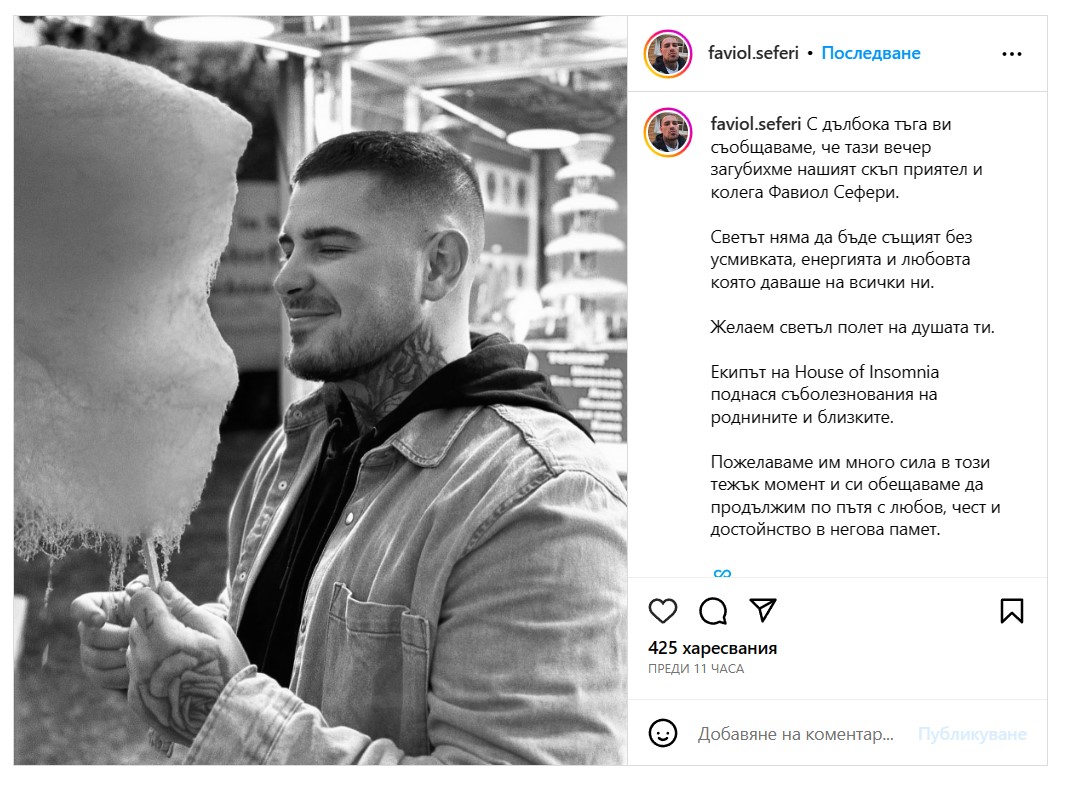Image resolution: width=1069 pixels, height=793 pixels.
Task: Click the black-and-white post photo
Action: click(x=320, y=390)
